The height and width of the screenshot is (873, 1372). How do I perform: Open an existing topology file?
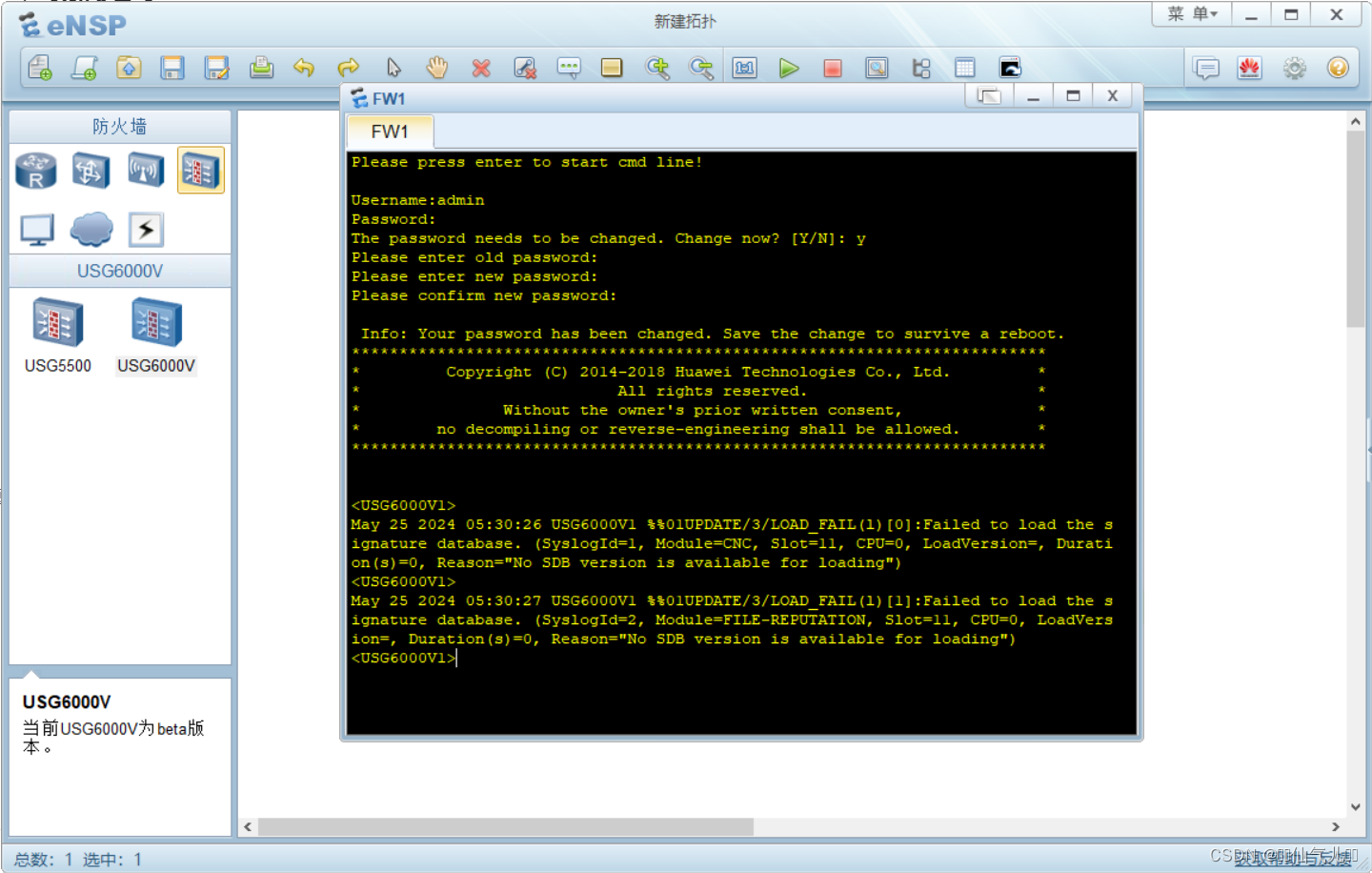click(129, 68)
